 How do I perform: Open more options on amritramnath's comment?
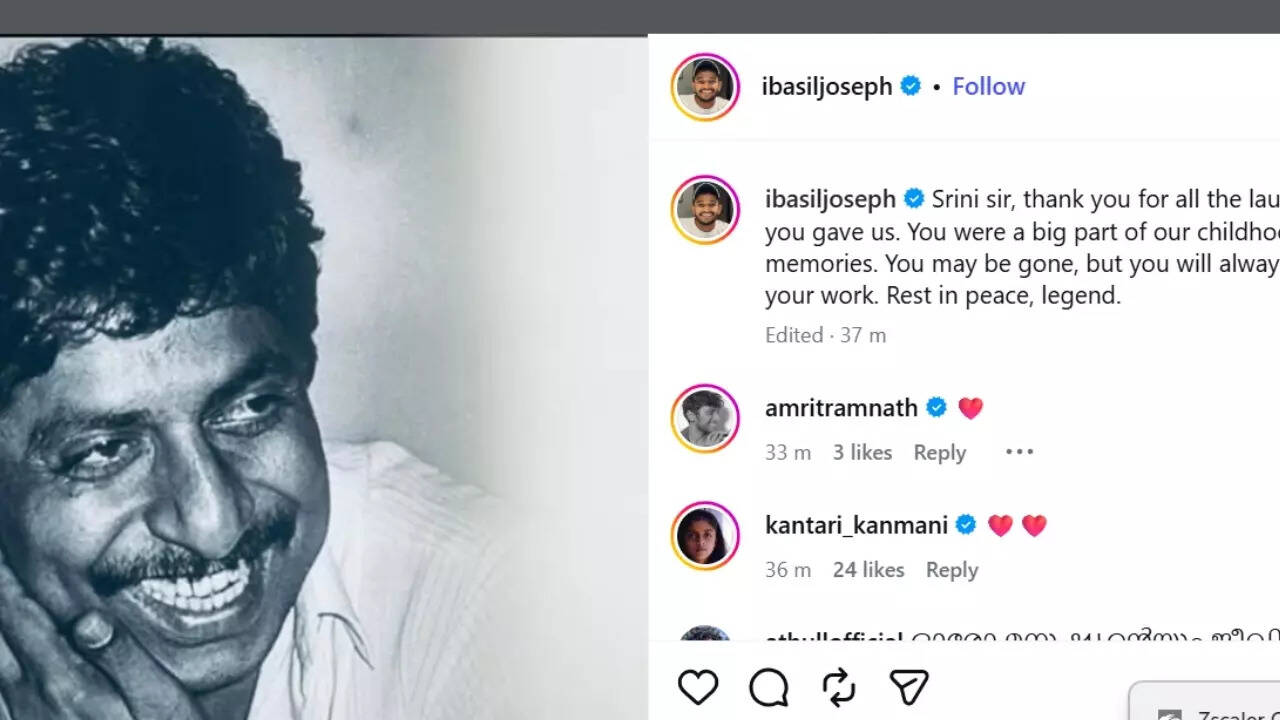tap(1019, 452)
